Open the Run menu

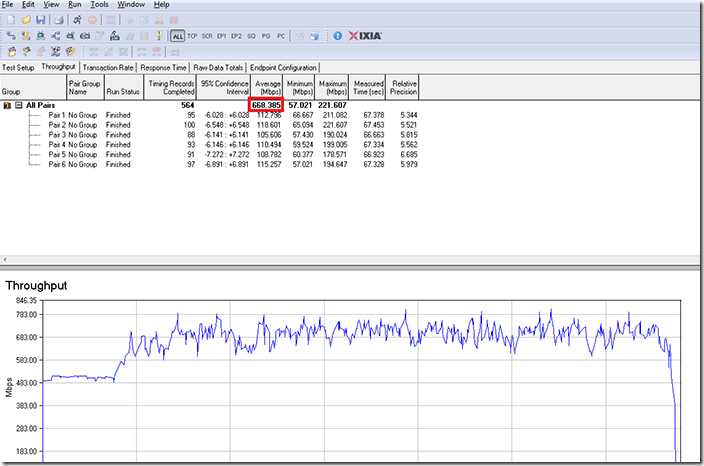75,5
